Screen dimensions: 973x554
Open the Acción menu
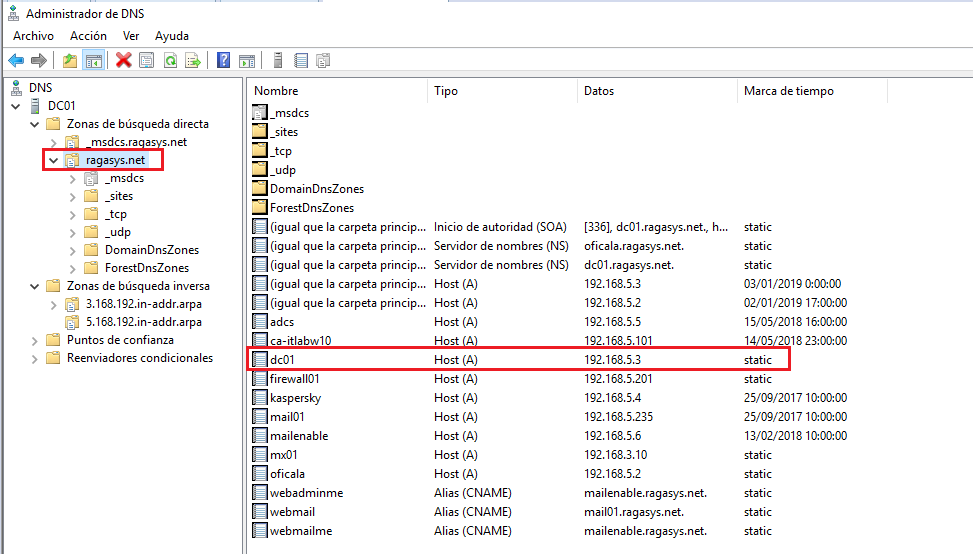click(x=88, y=36)
